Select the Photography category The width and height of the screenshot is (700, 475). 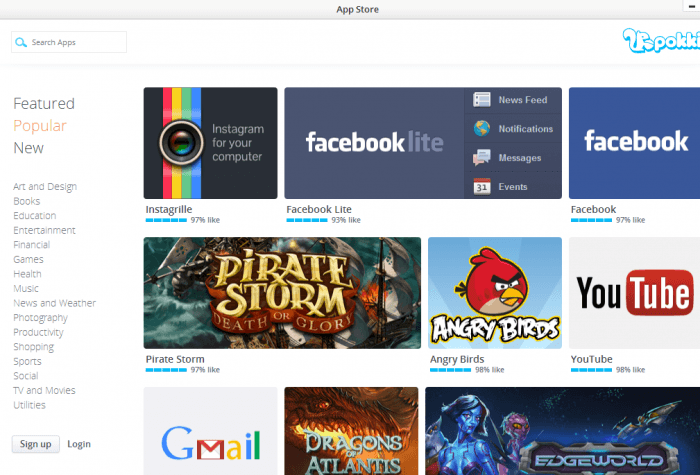click(41, 318)
